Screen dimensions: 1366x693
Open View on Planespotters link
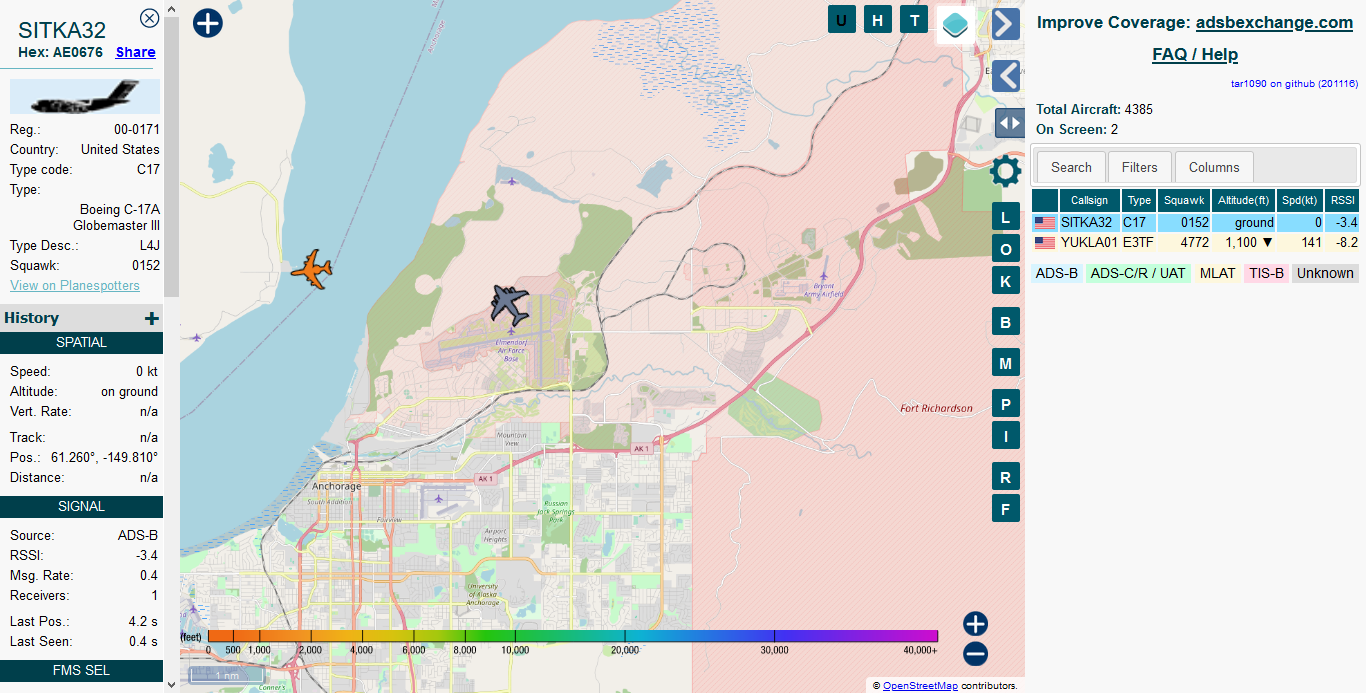[75, 286]
